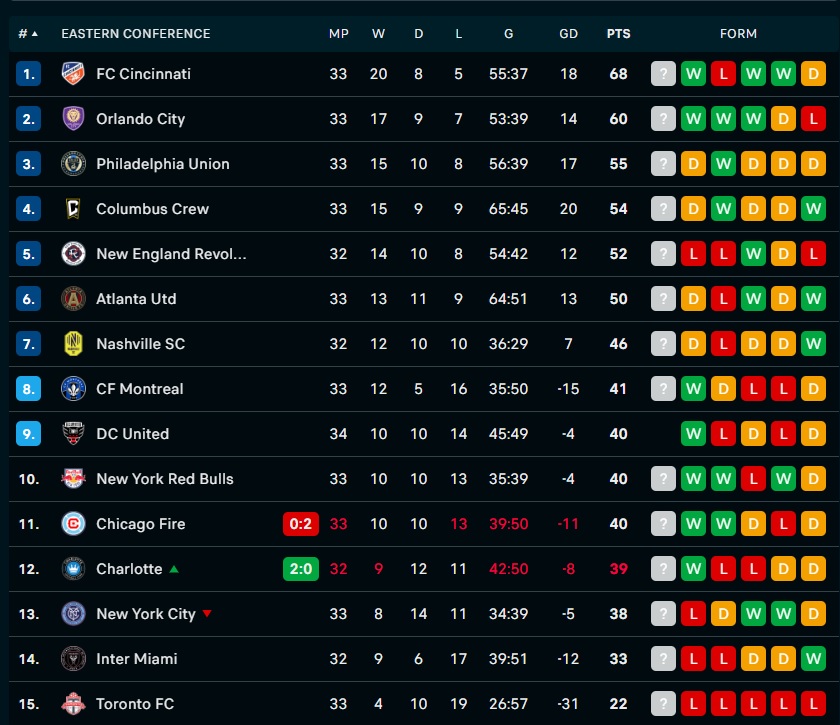Screen dimensions: 840x725
Task: Click the Chicago Fire team crest
Action: [x=73, y=524]
